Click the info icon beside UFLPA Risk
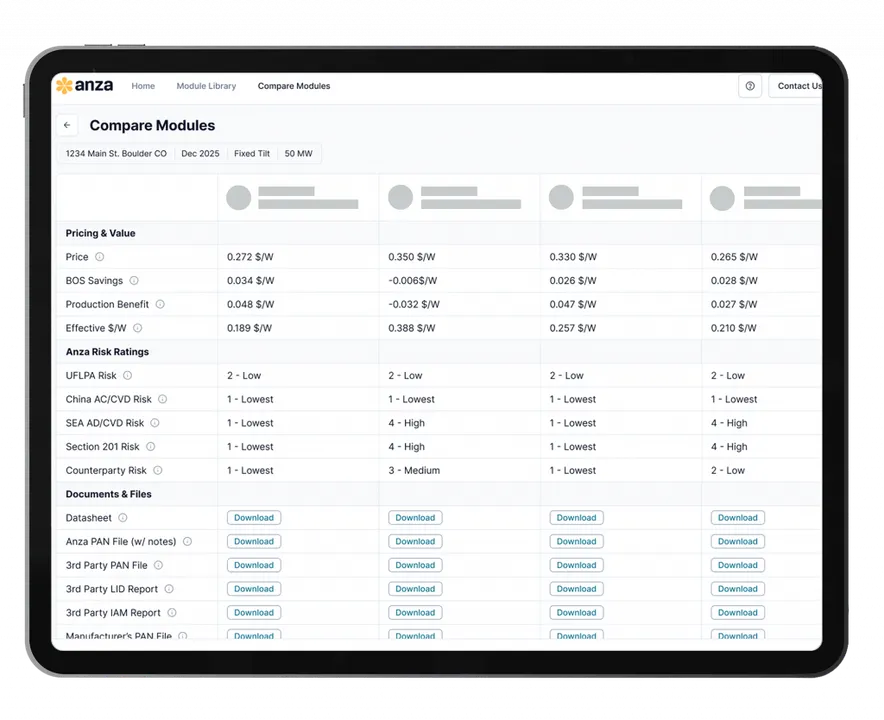This screenshot has height=720, width=884. click(127, 376)
